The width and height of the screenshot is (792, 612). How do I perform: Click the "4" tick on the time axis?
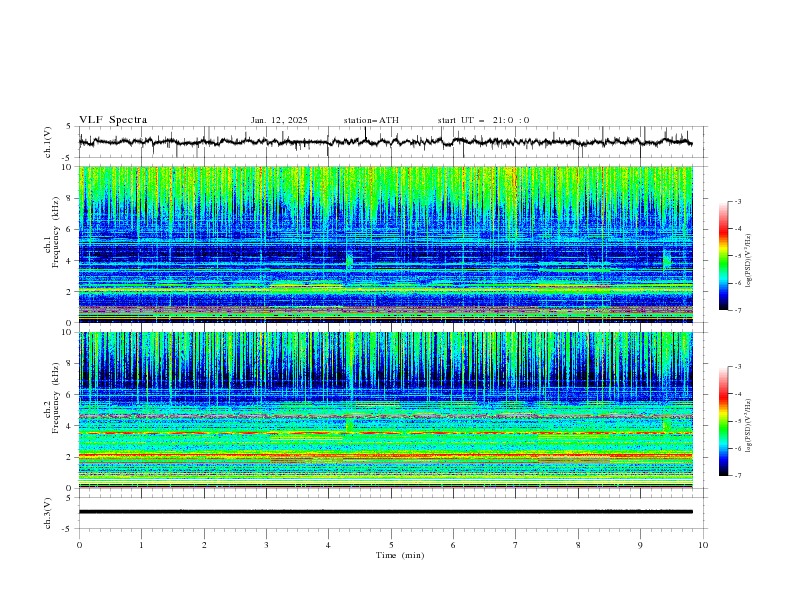pyautogui.click(x=328, y=545)
